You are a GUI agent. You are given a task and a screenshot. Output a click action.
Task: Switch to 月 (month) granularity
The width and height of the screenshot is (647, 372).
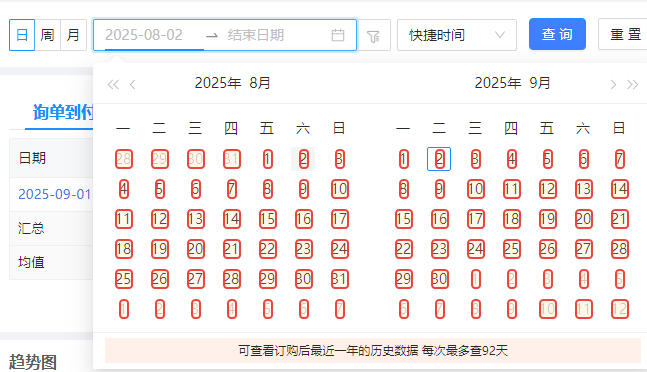(73, 35)
